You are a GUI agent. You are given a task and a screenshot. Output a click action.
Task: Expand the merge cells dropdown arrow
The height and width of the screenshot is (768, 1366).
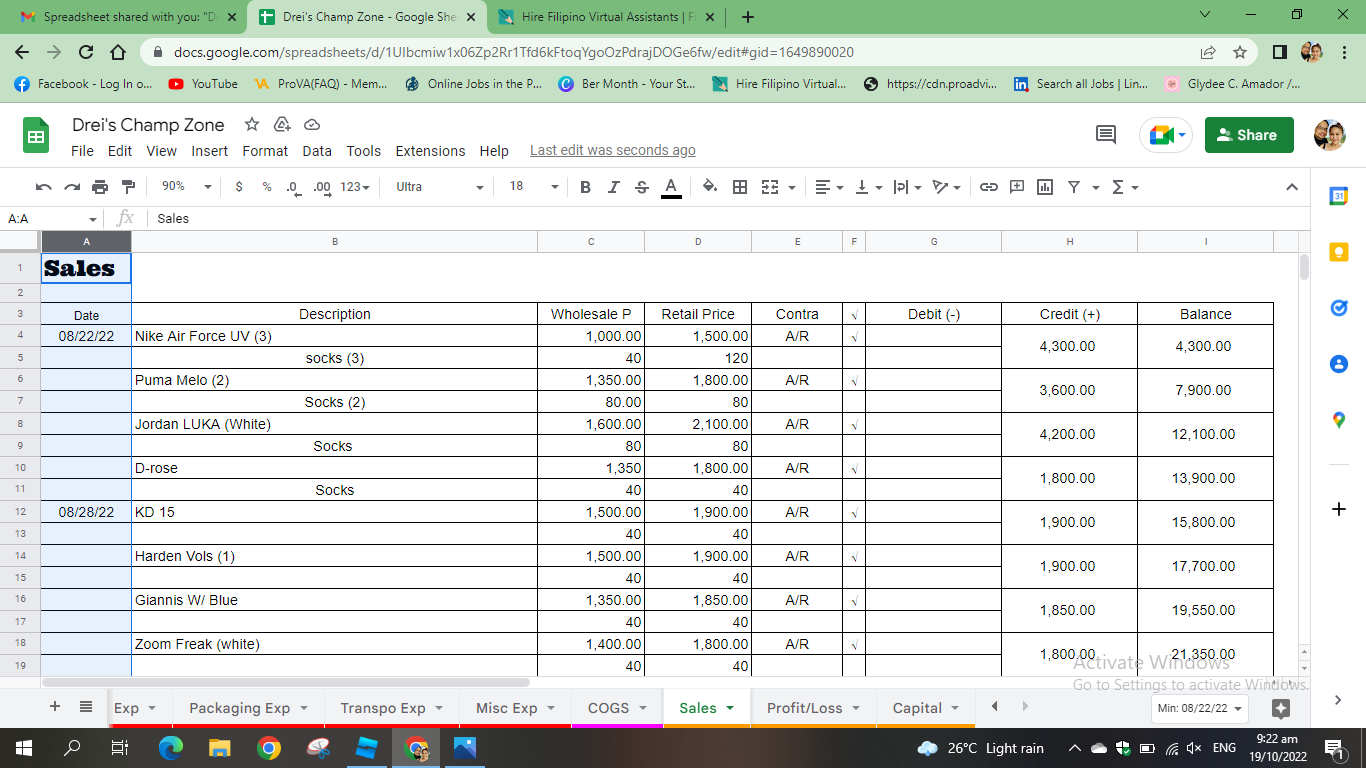[792, 187]
